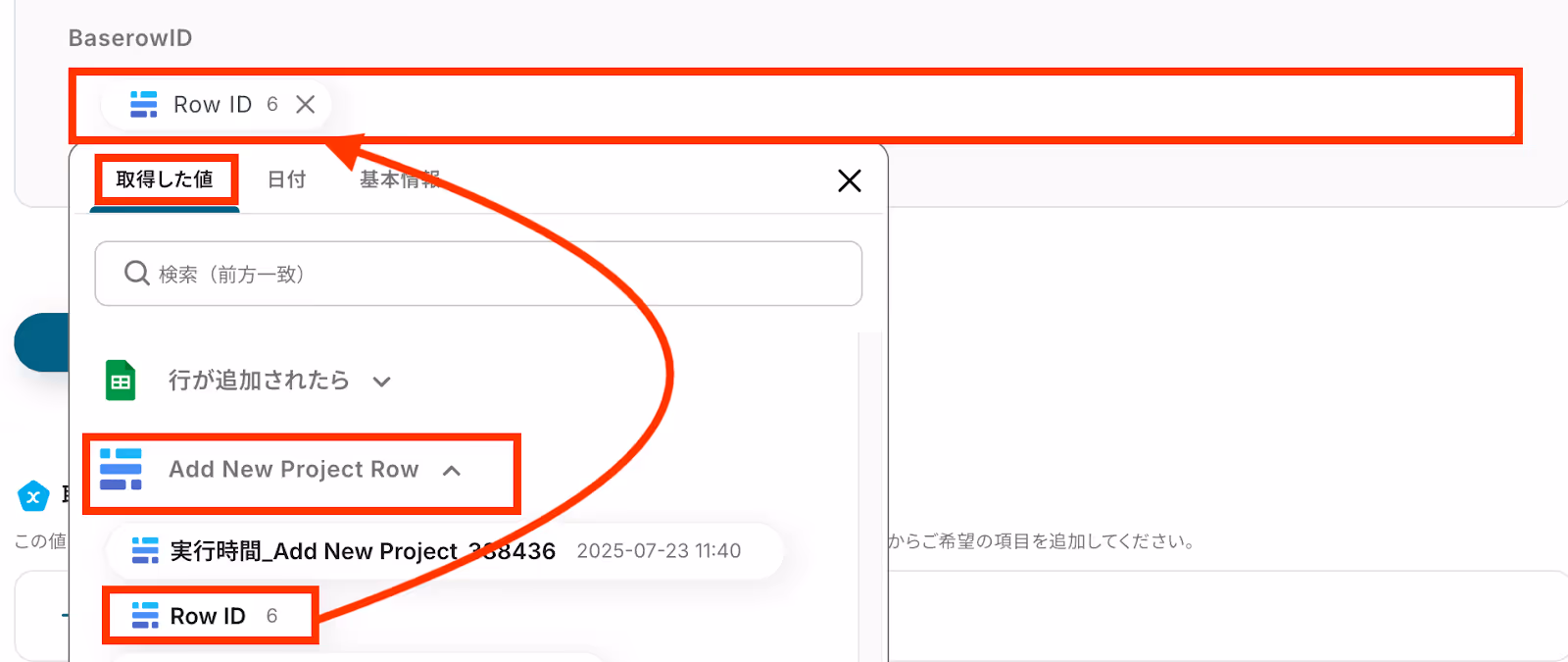Image resolution: width=1568 pixels, height=662 pixels.
Task: Focus the 検索（前方一致）search box
Action: click(x=478, y=274)
